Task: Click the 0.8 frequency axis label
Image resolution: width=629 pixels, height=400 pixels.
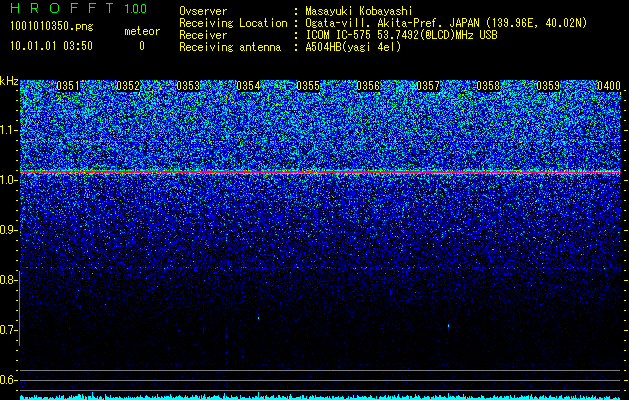Action: click(8, 280)
